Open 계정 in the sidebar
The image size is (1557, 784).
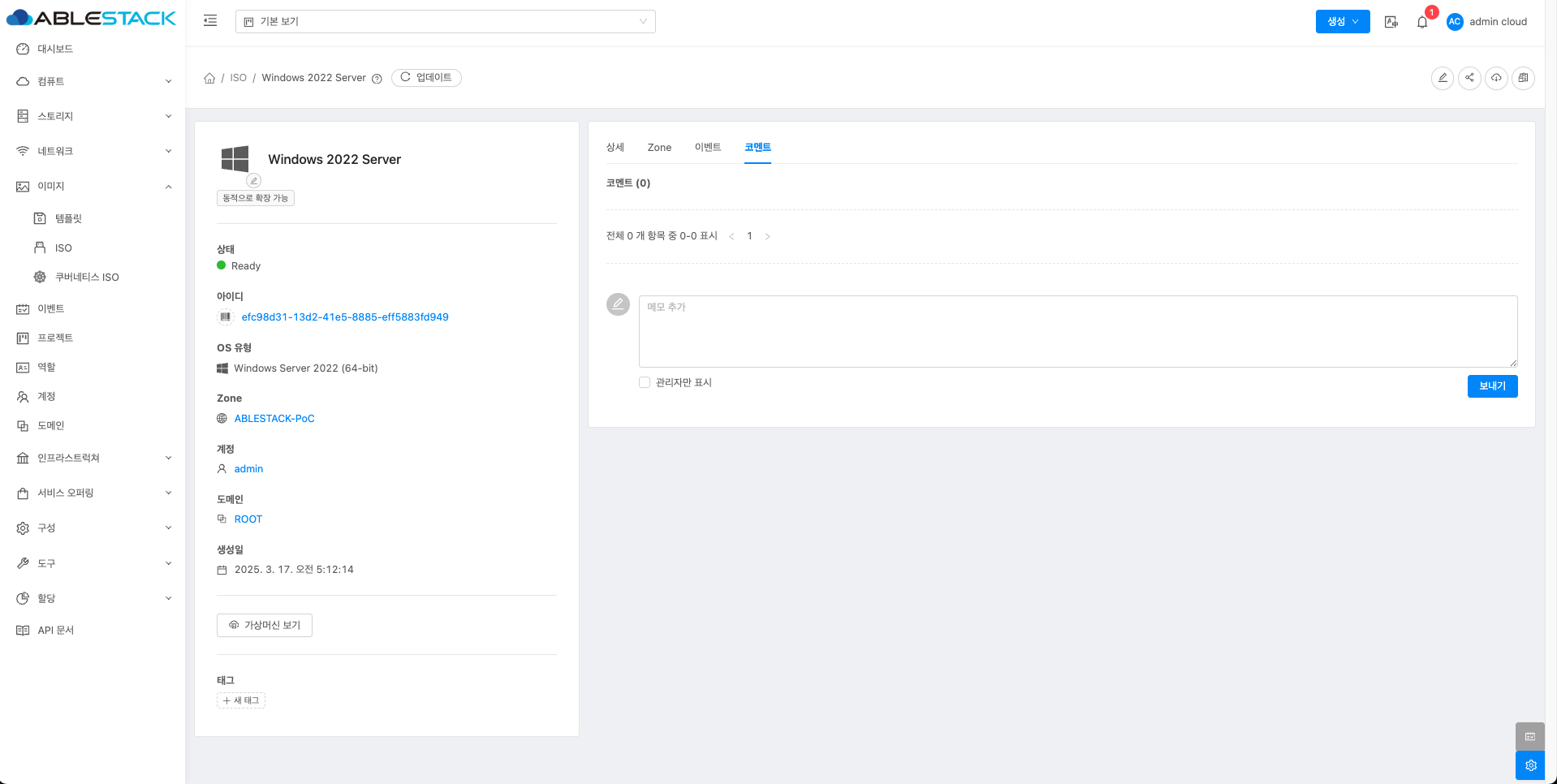click(x=93, y=396)
